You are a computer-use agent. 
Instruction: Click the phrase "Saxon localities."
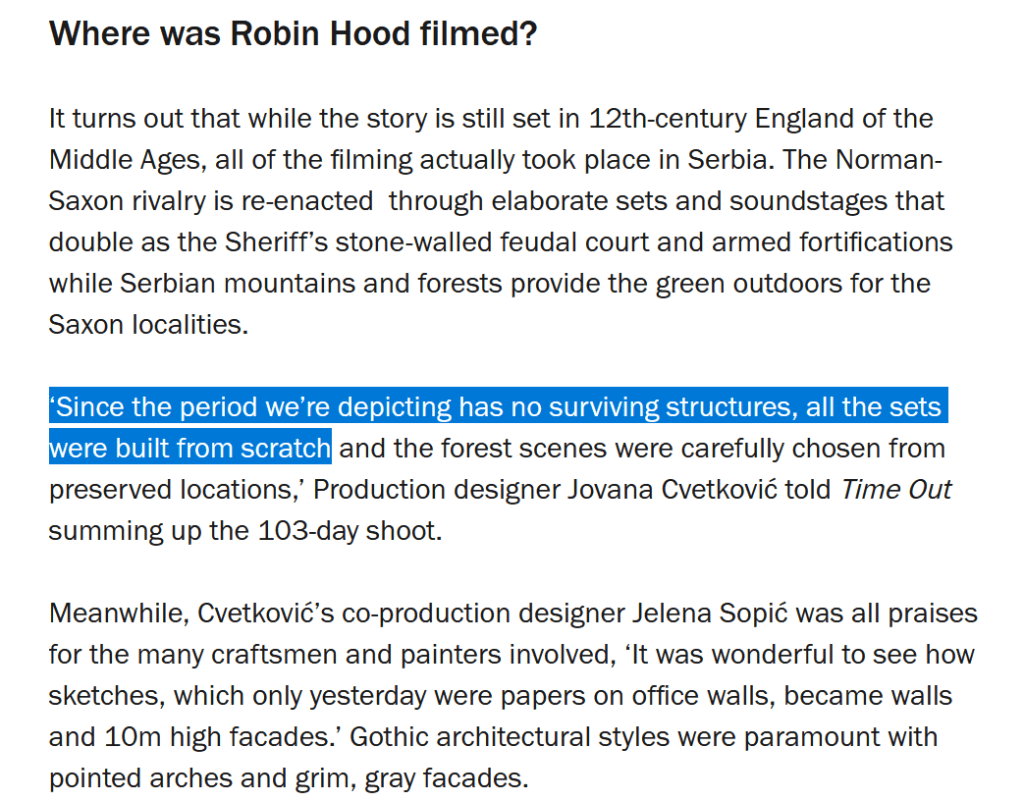coord(147,324)
